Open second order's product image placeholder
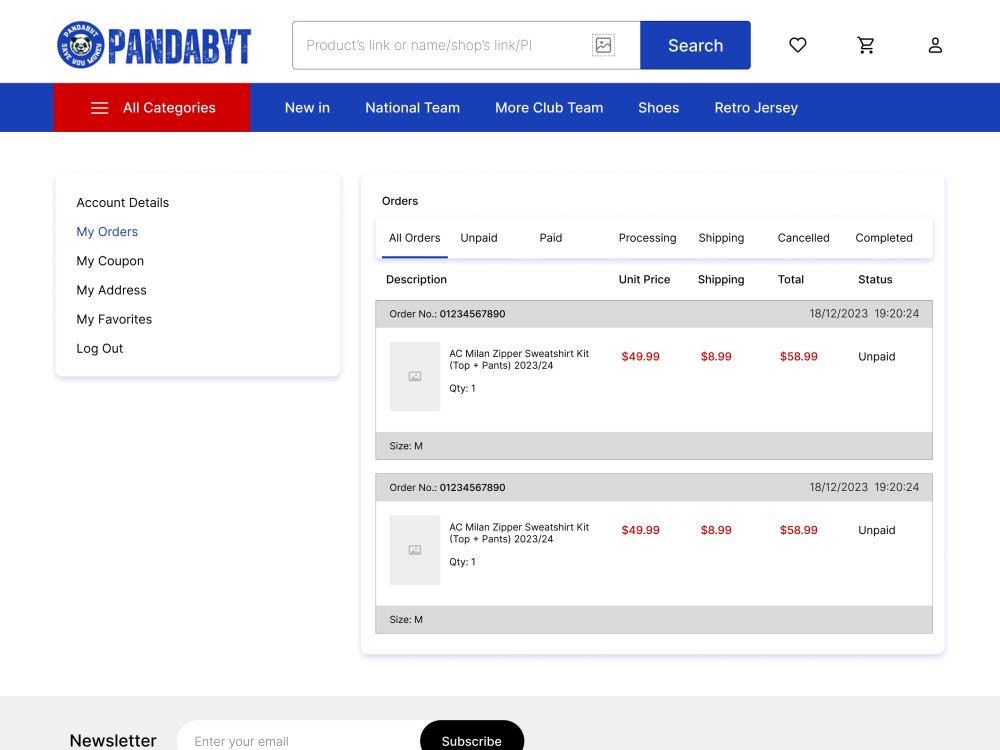The height and width of the screenshot is (750, 1000). (415, 550)
